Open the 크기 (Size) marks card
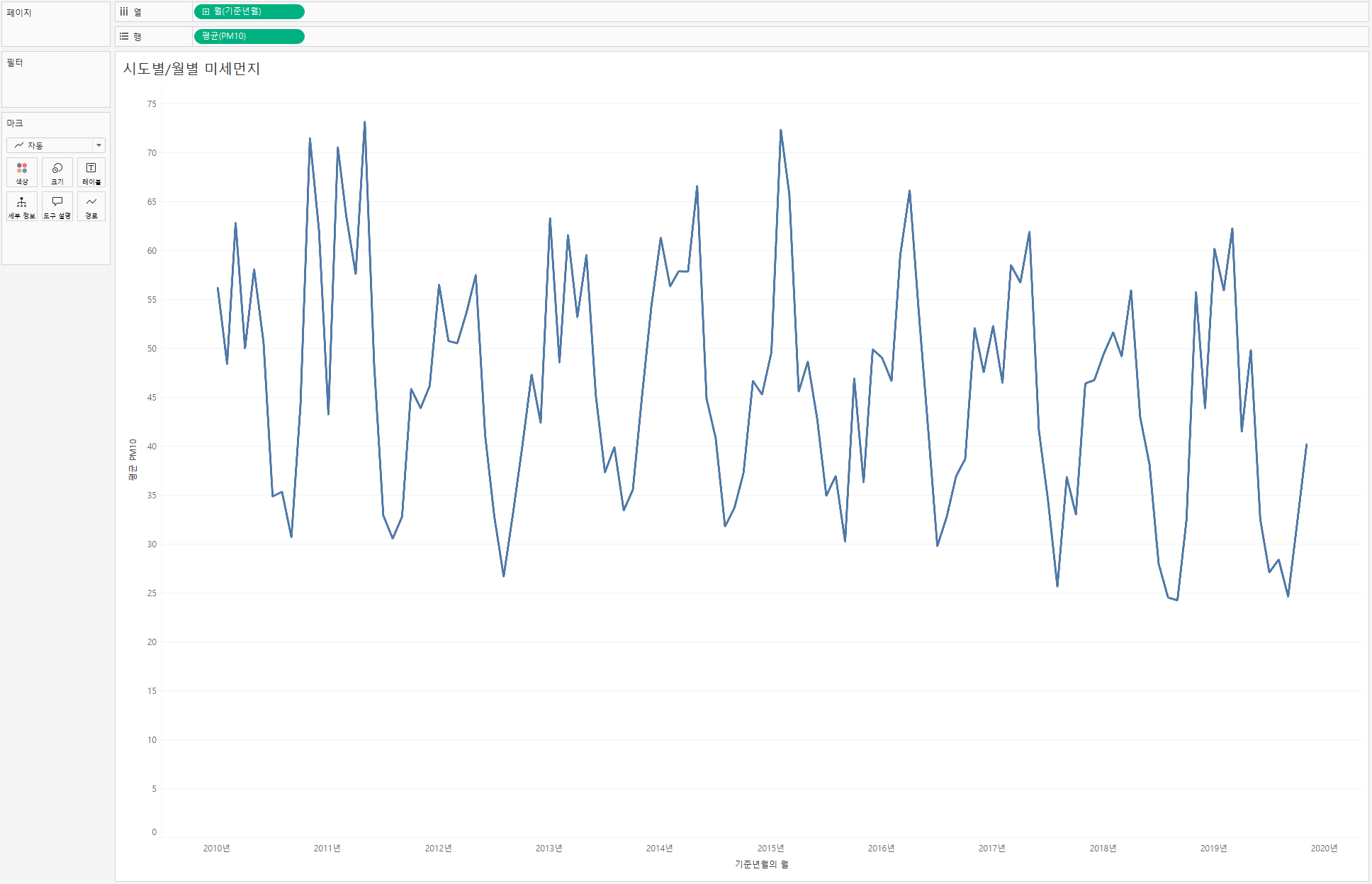The image size is (1372, 884). pos(57,172)
